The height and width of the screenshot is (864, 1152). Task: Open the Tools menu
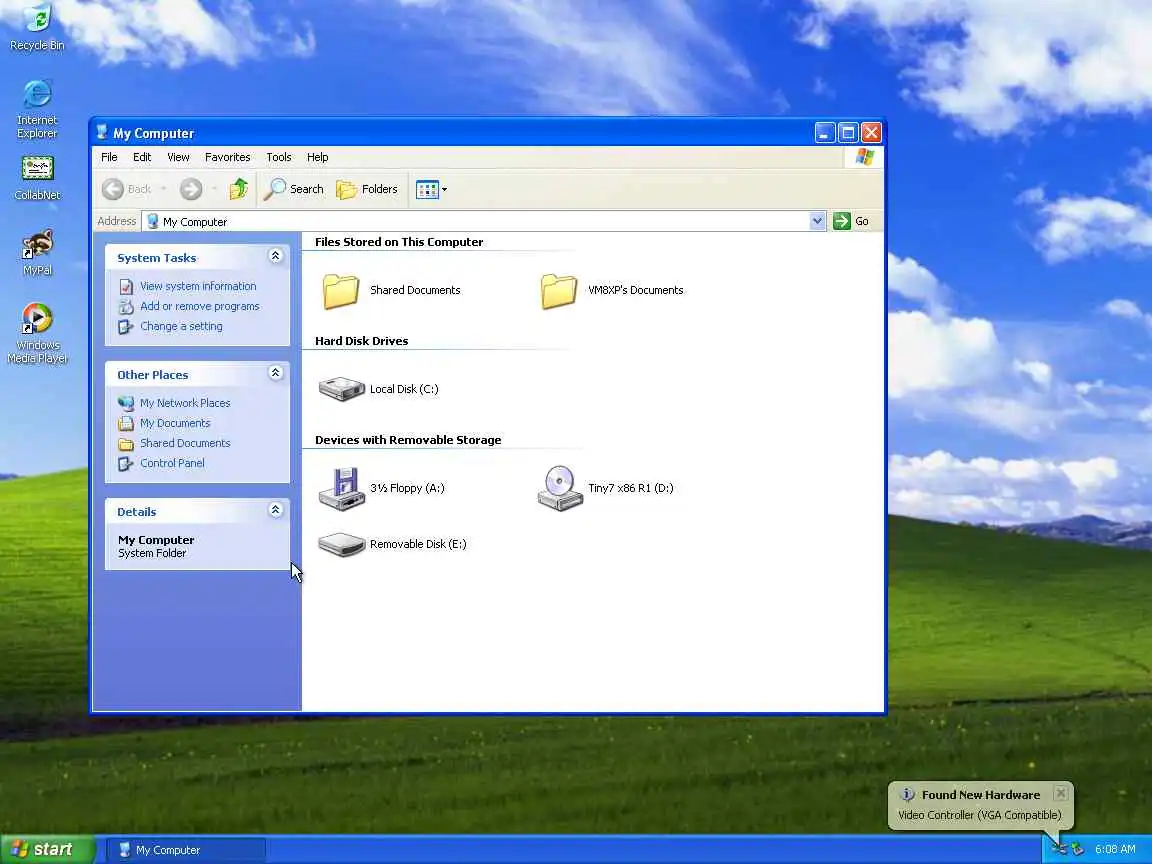coord(278,157)
